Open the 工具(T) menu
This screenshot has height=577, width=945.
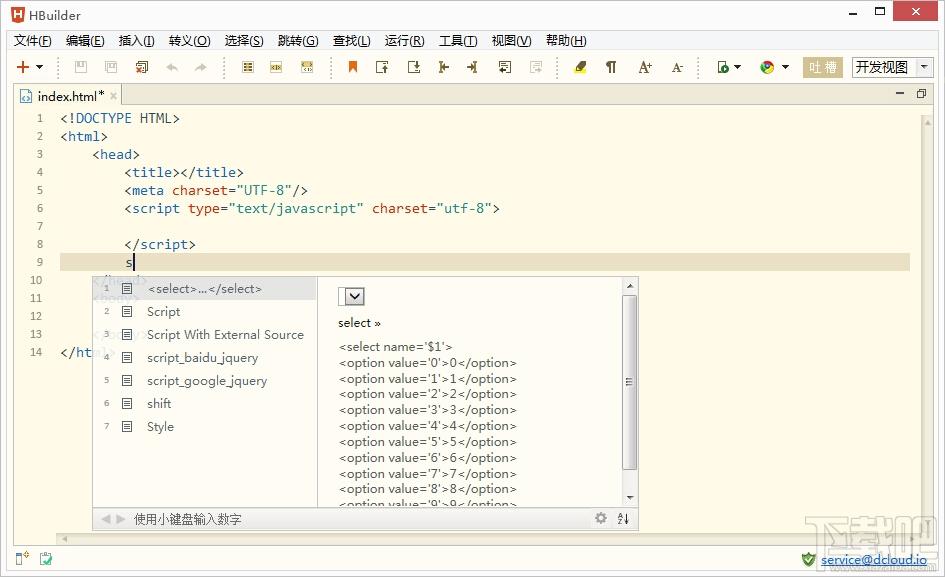(x=458, y=40)
